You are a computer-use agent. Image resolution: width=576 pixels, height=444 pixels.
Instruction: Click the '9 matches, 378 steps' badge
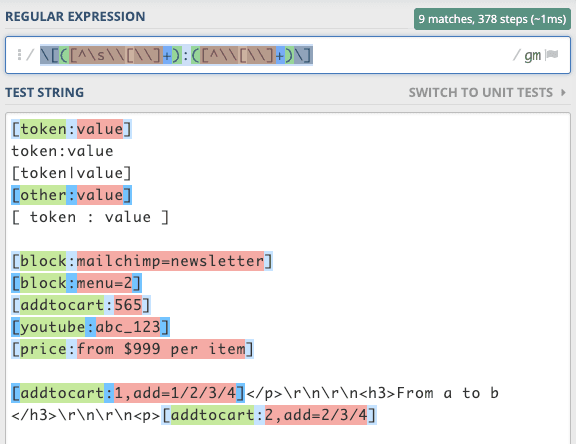492,19
